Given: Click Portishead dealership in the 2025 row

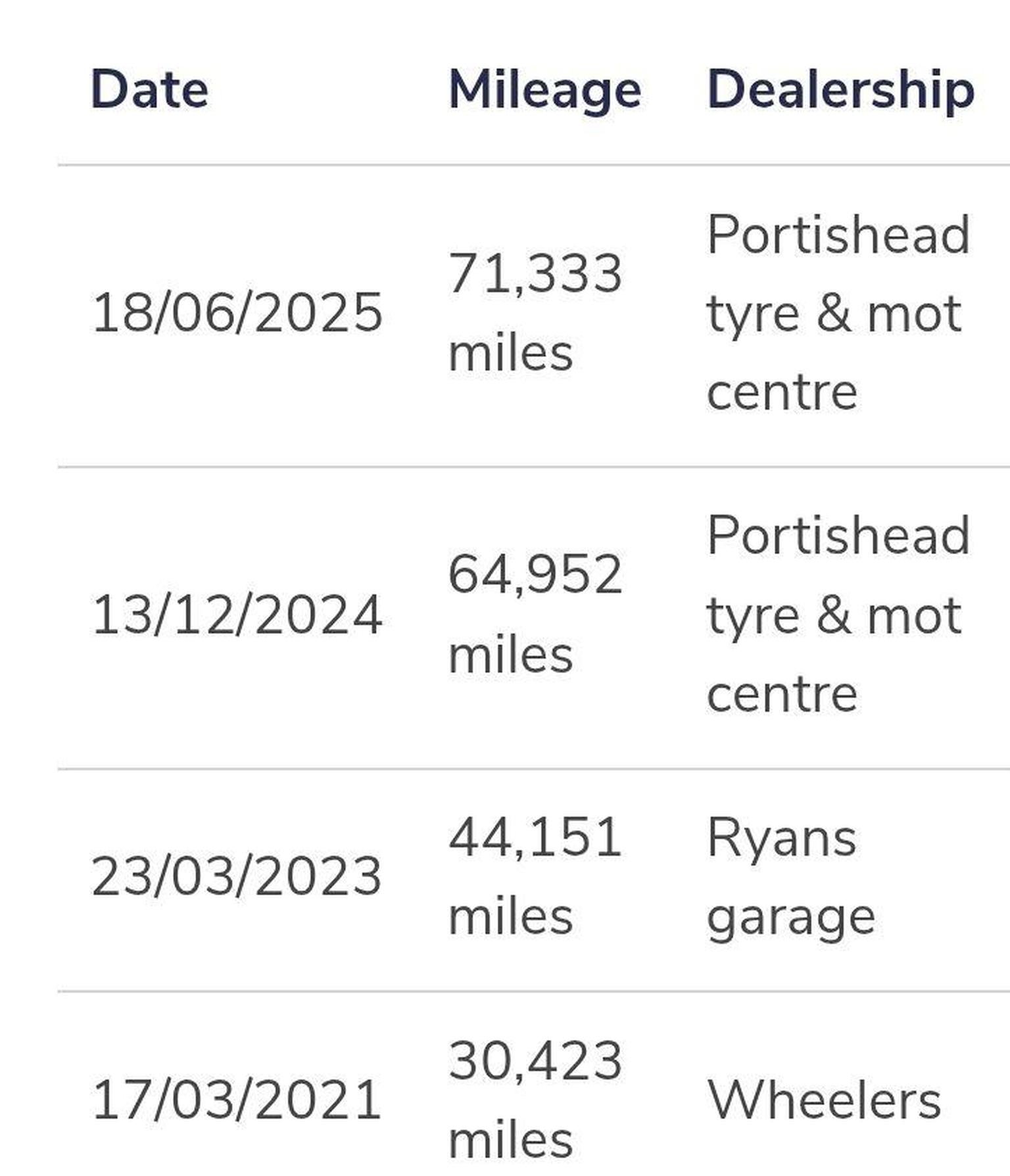Looking at the screenshot, I should pyautogui.click(x=838, y=313).
